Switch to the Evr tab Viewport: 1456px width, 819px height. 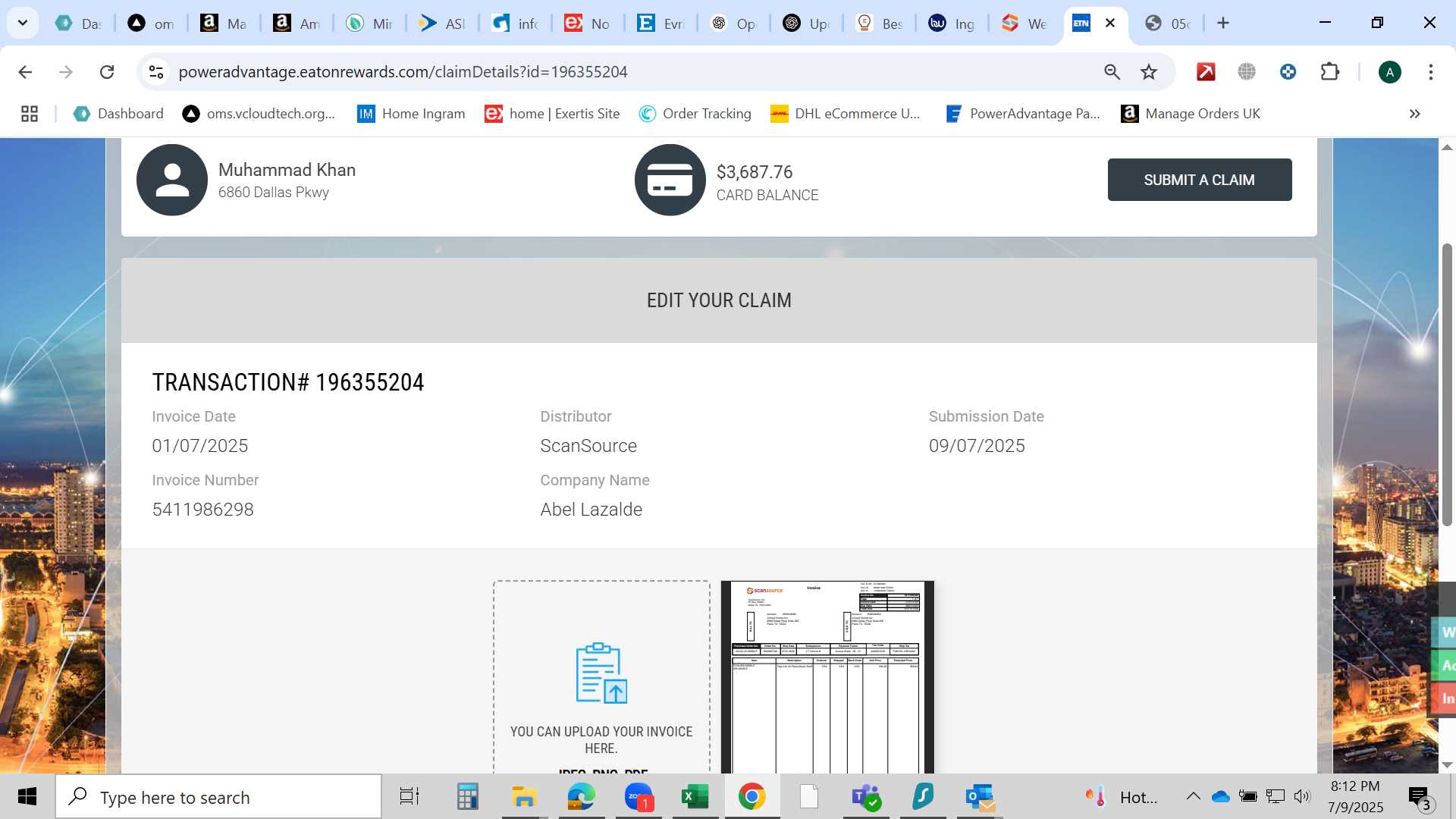pos(661,24)
